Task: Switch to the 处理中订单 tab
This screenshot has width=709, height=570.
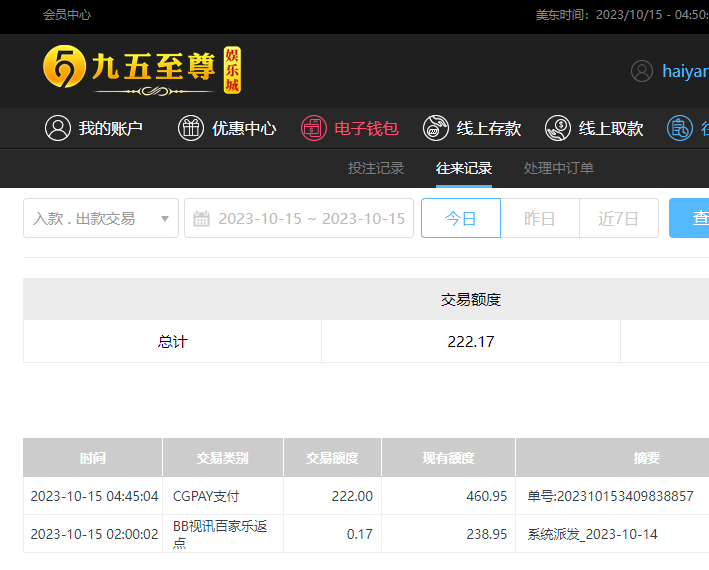Action: 559,168
